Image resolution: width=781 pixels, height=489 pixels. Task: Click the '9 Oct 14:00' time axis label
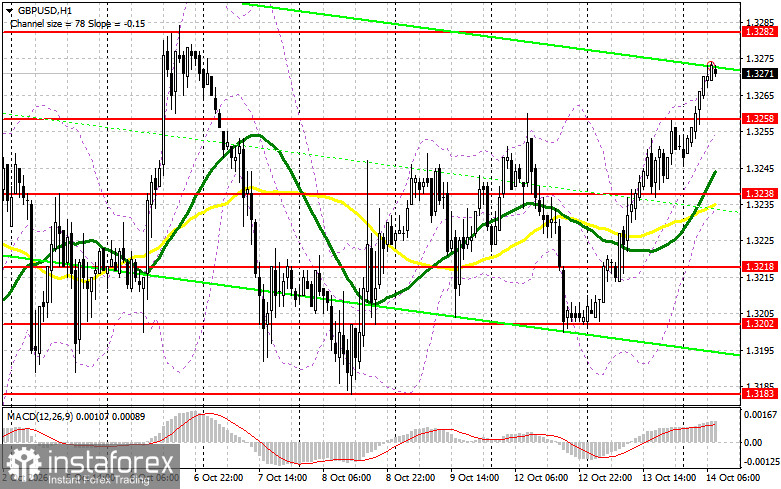pos(474,478)
